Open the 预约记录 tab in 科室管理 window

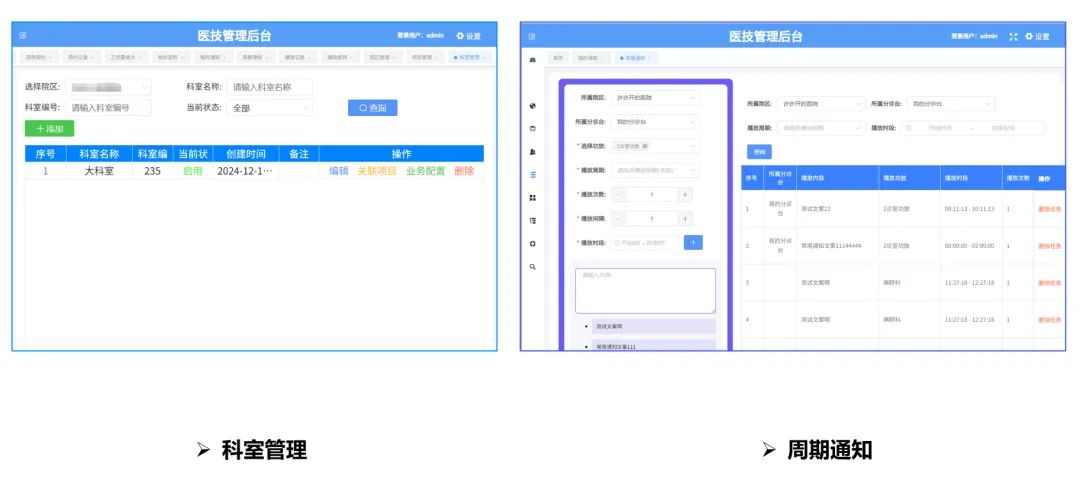pos(81,57)
